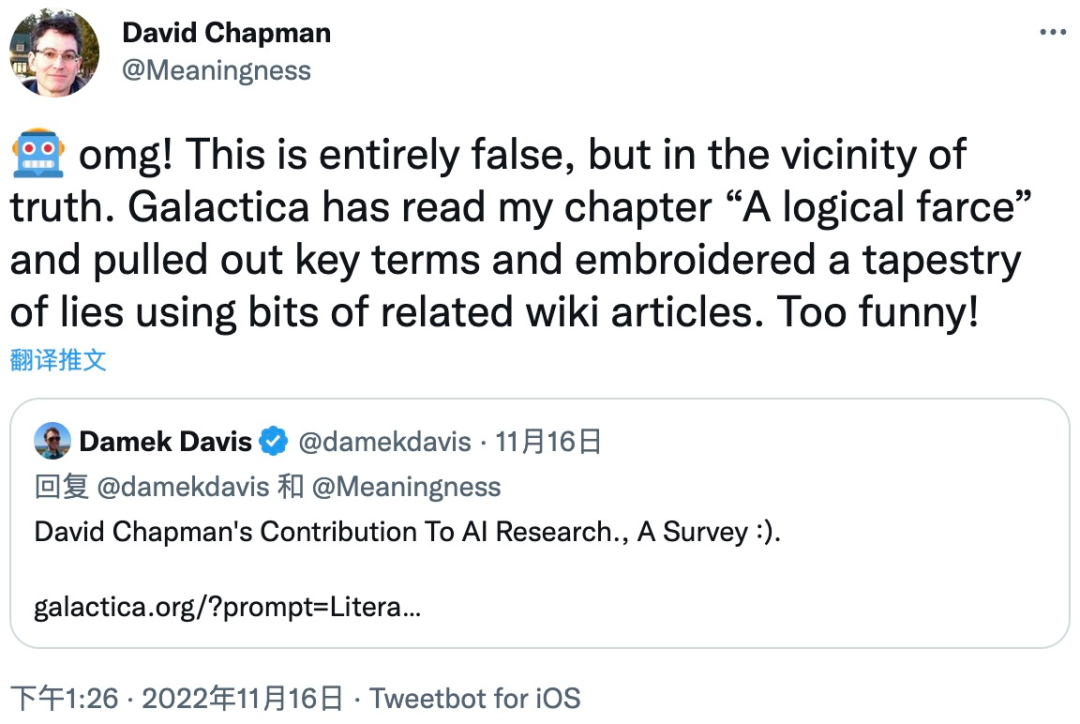The image size is (1080, 724).
Task: Open the galactica.org prompt link
Action: 227,607
